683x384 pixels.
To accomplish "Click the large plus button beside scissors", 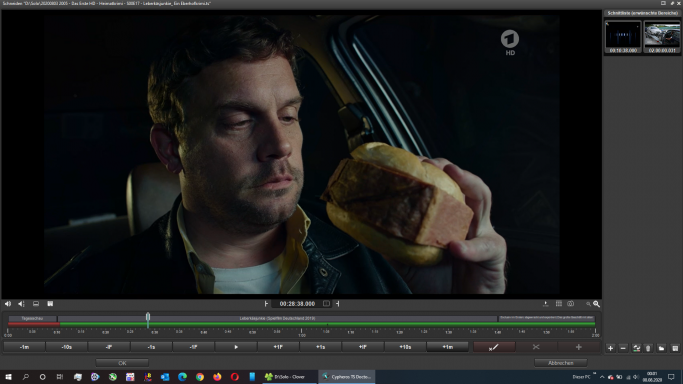I will pyautogui.click(x=578, y=347).
